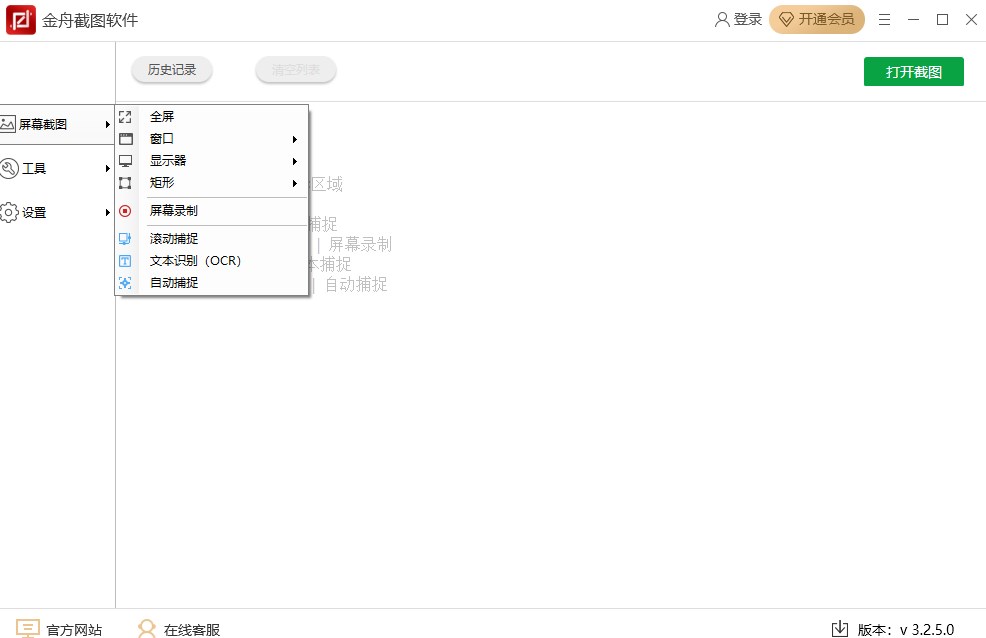
Task: Click the OCR text recognition icon
Action: (125, 261)
